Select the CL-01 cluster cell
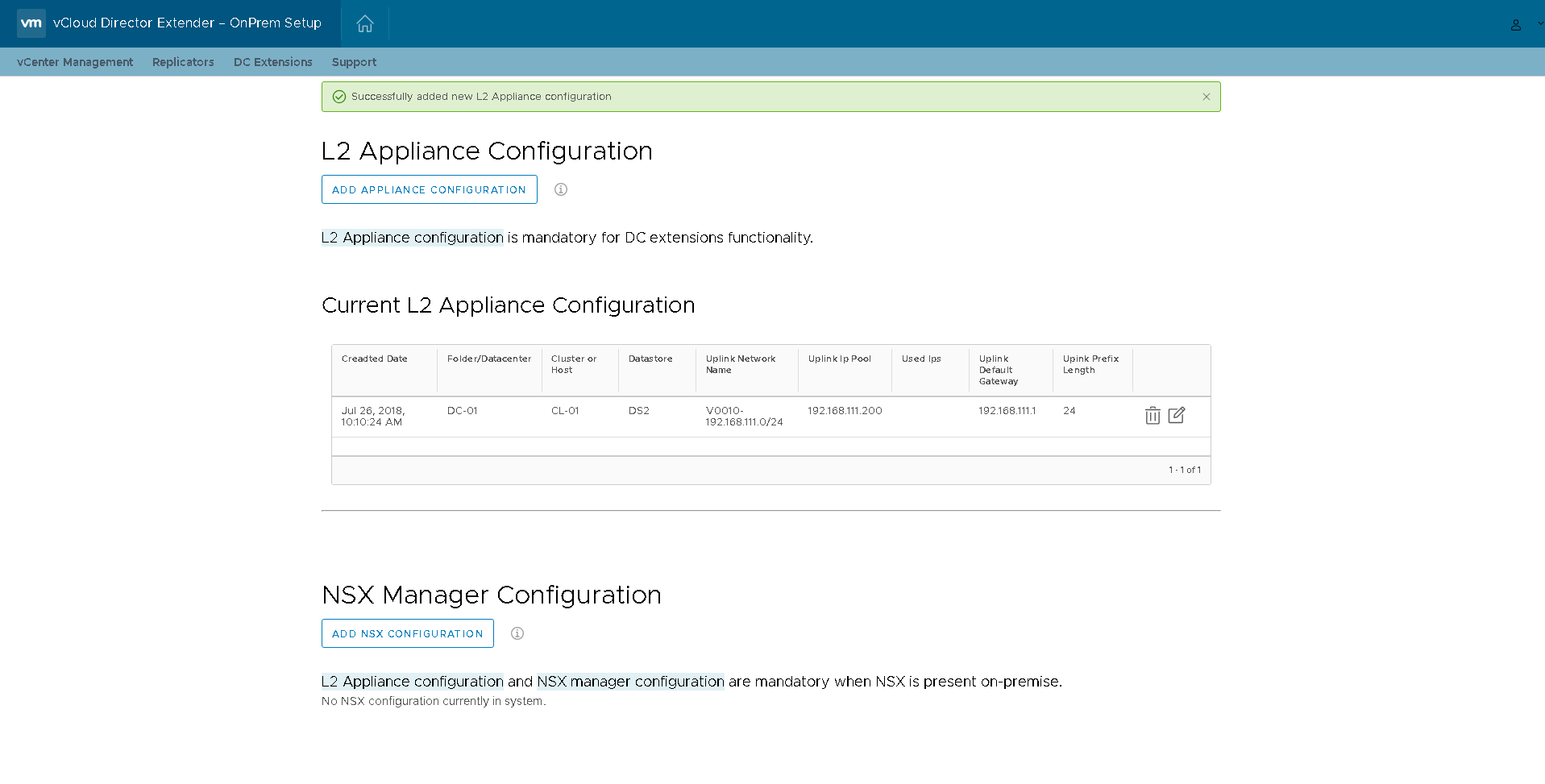1545x784 pixels. (565, 411)
